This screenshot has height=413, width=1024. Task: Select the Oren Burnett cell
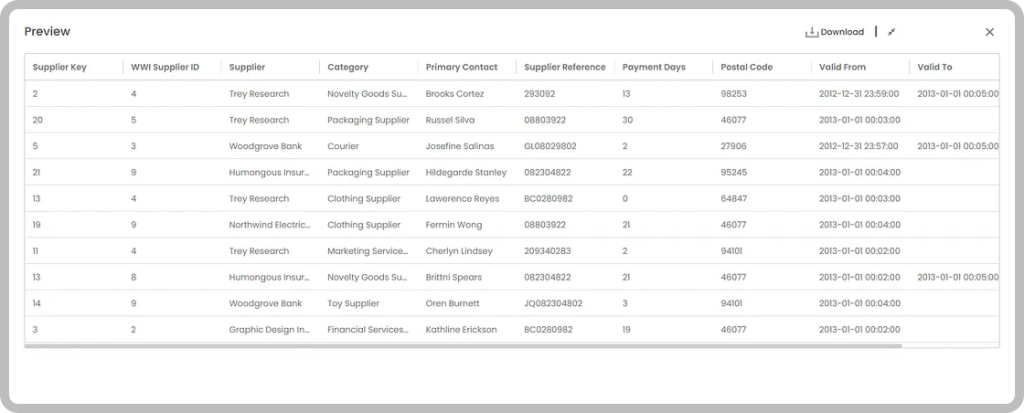(453, 303)
